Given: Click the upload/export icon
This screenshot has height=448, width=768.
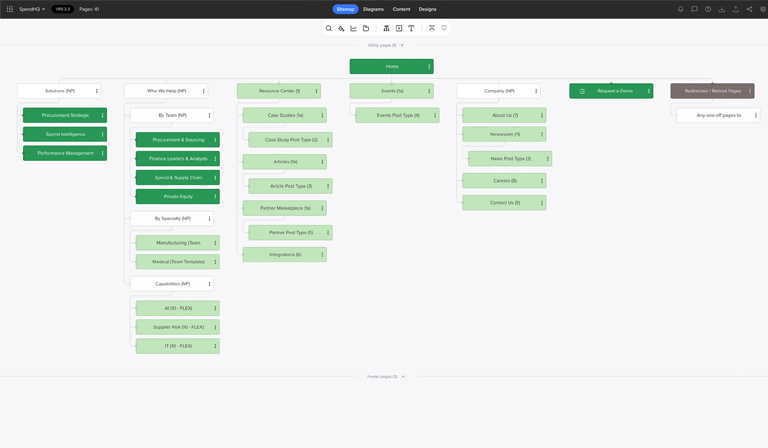Looking at the screenshot, I should [x=735, y=9].
